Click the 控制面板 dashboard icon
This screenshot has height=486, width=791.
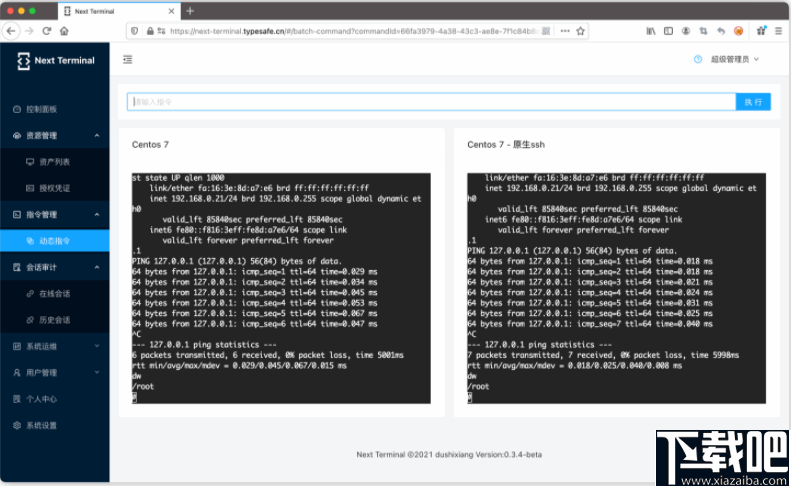[17, 109]
